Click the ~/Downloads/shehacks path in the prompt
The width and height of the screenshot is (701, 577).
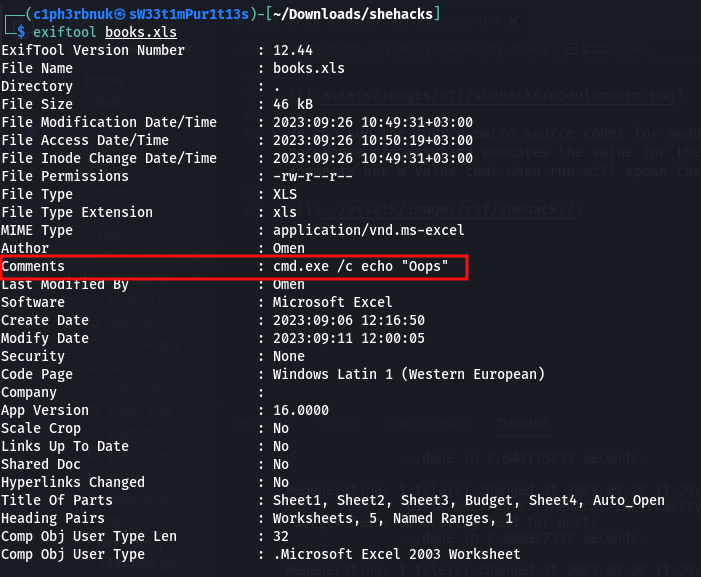(352, 14)
